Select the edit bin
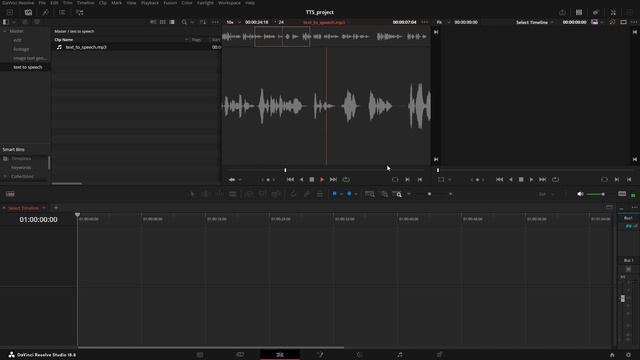Image resolution: width=640 pixels, height=360 pixels. 17,40
